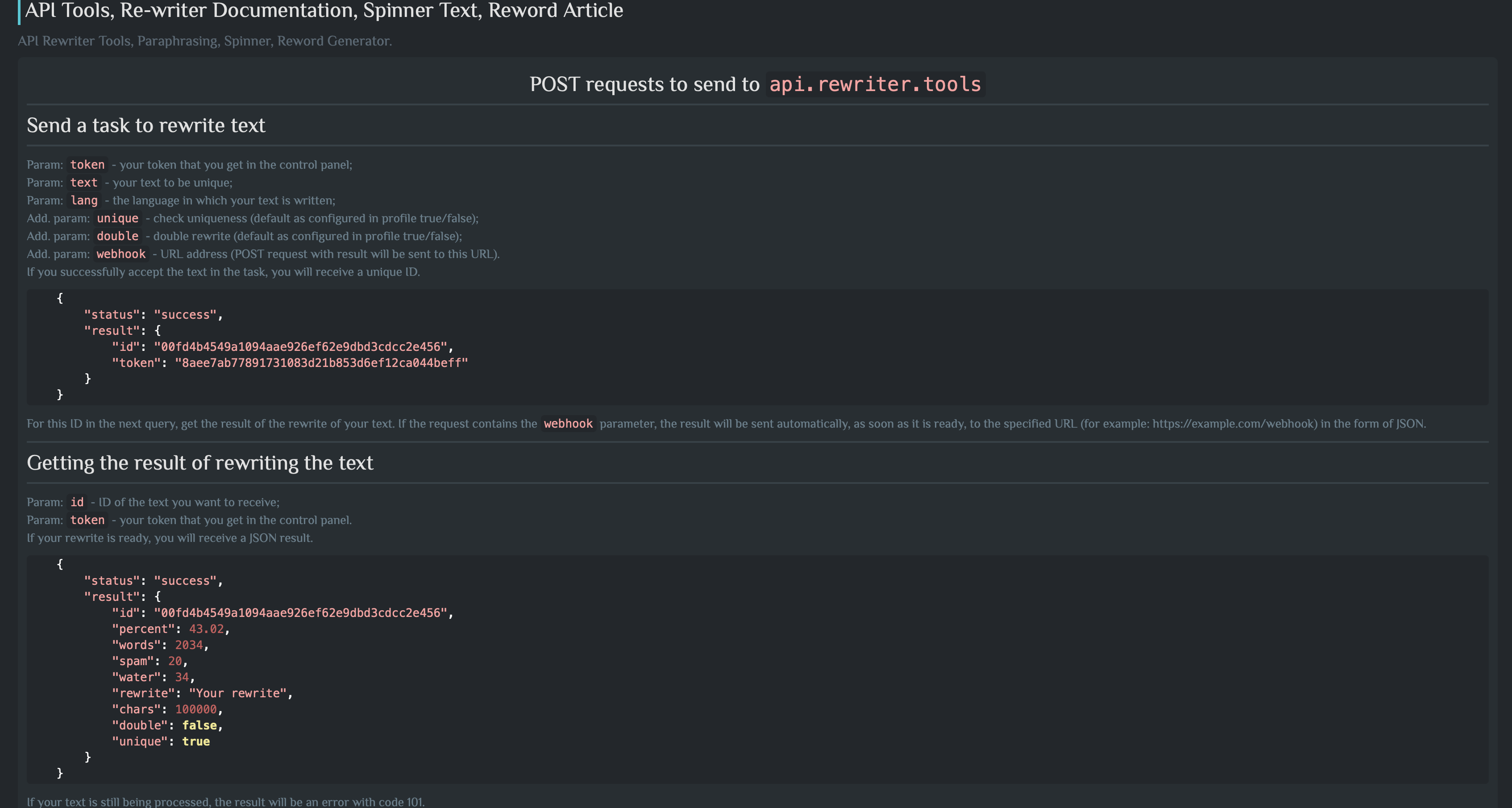This screenshot has height=808, width=1512.
Task: Click the "status": "success" line in second JSON block
Action: click(153, 581)
